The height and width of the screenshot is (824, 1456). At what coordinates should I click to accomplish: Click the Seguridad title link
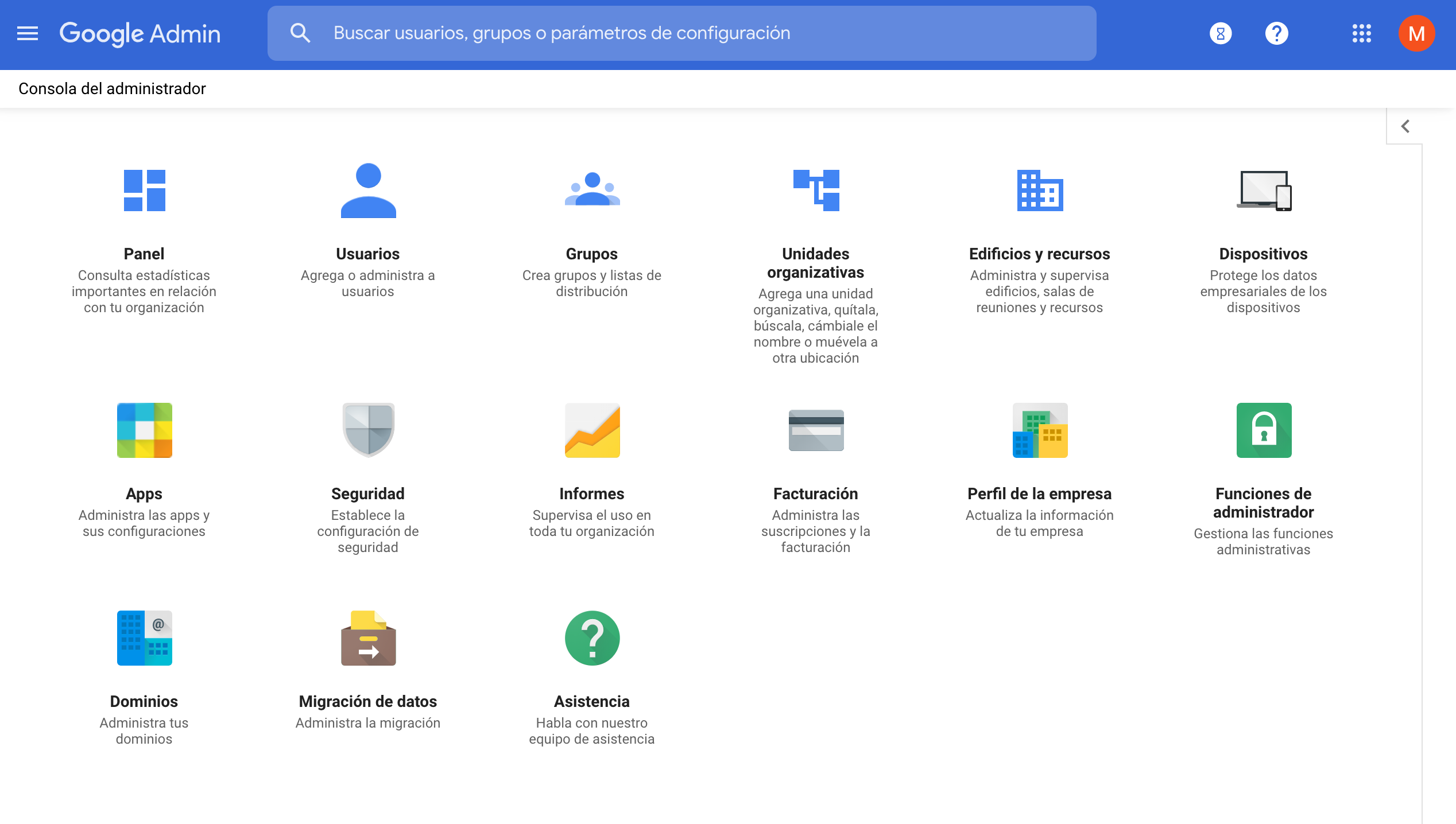coord(368,493)
